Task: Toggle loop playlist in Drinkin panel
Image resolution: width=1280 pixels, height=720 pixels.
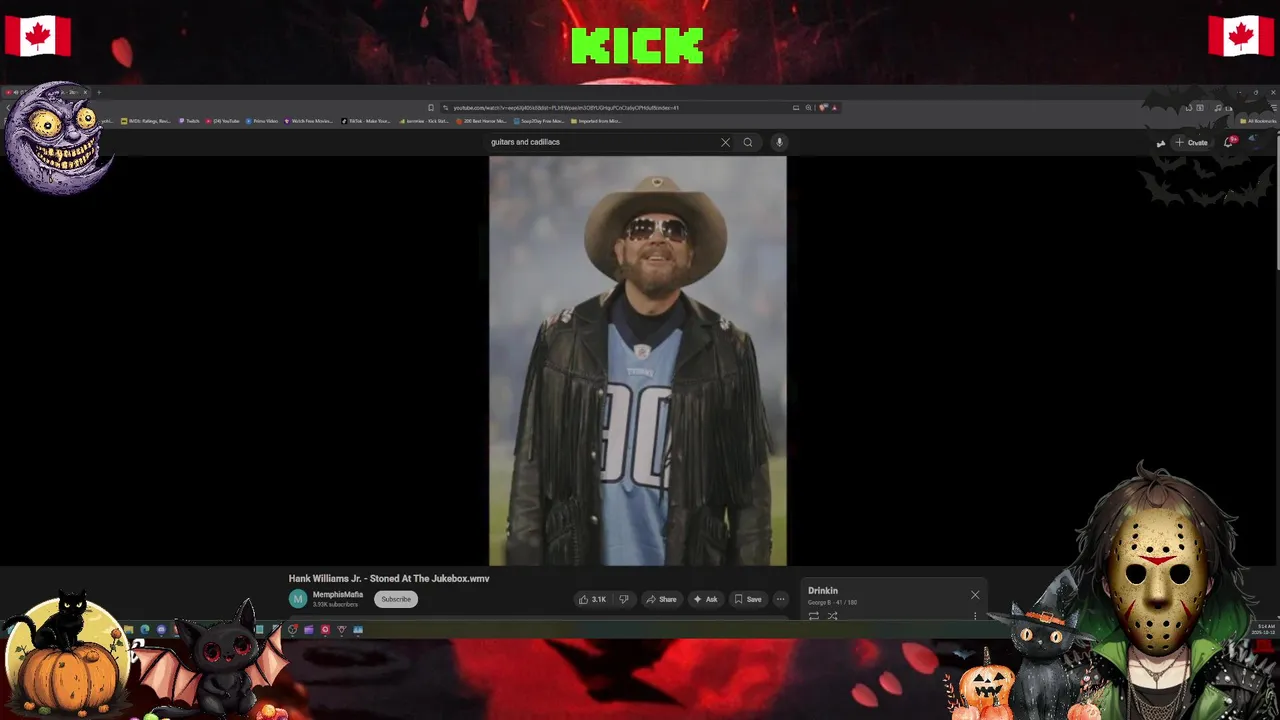Action: (x=814, y=616)
